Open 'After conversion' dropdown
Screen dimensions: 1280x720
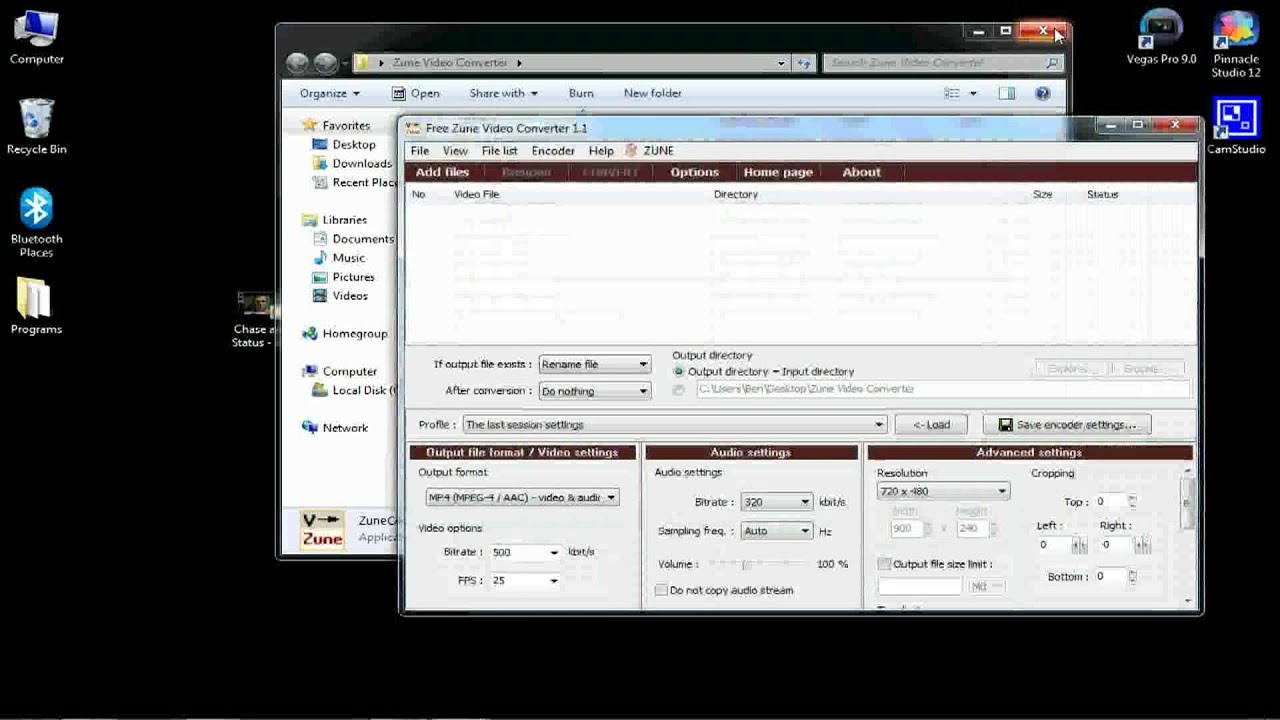[595, 391]
